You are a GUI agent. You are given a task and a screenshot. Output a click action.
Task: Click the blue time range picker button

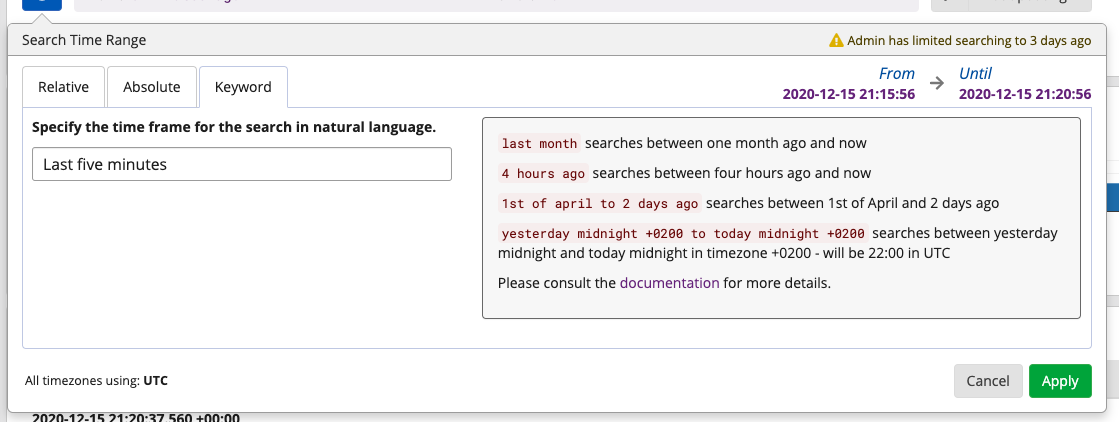[x=42, y=4]
